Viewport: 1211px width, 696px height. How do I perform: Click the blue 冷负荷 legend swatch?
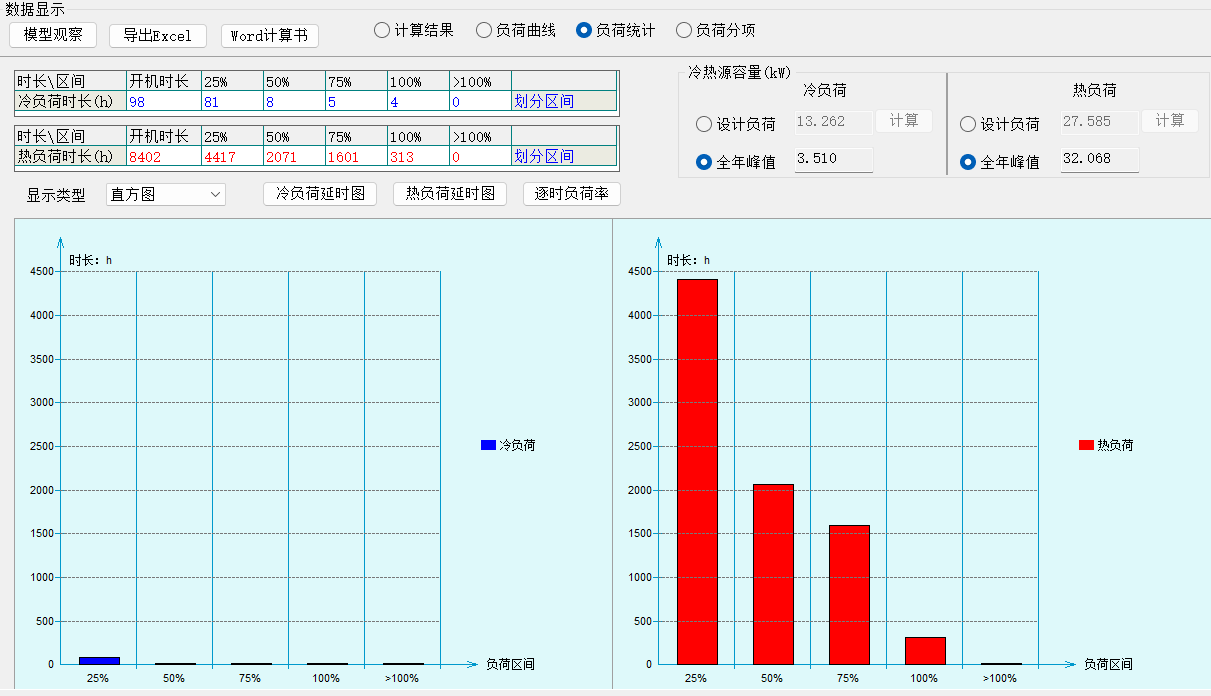(x=488, y=445)
